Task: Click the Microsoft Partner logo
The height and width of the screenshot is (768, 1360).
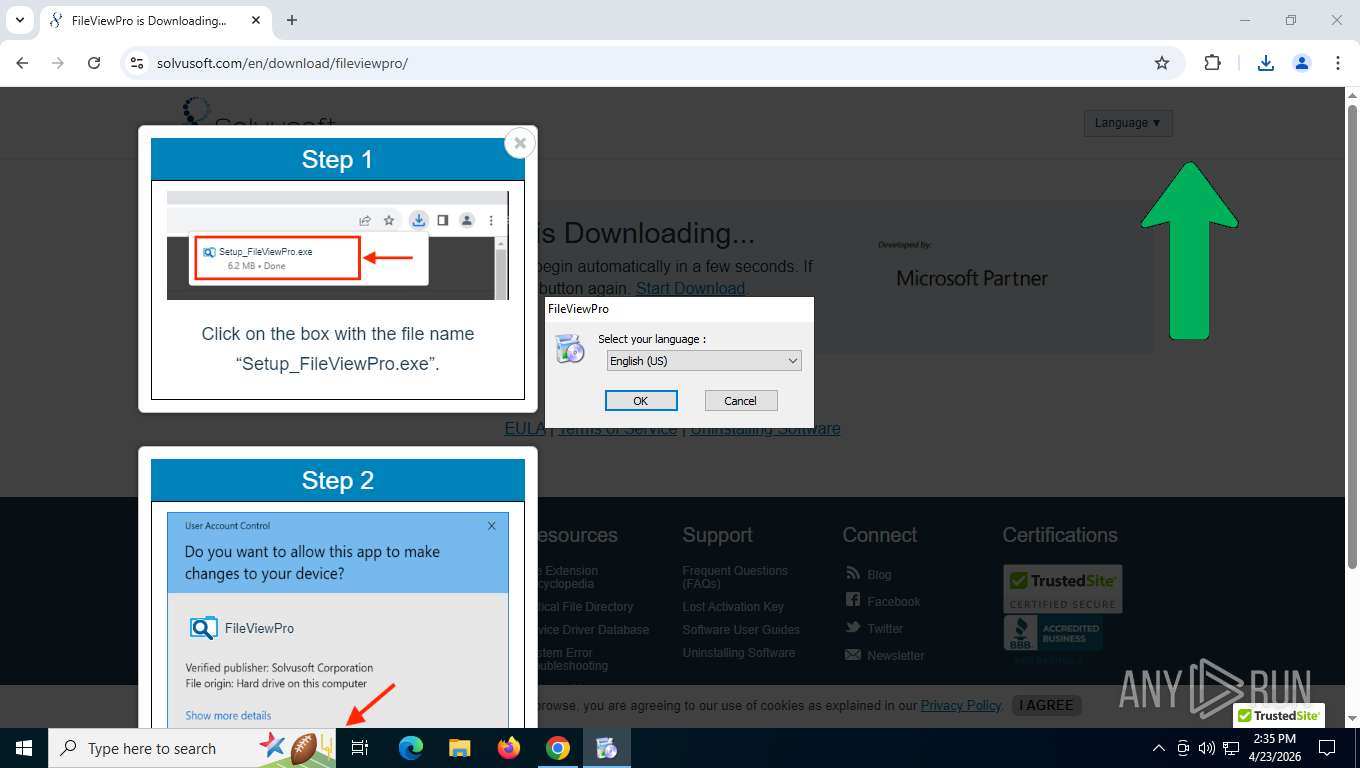Action: pos(972,278)
